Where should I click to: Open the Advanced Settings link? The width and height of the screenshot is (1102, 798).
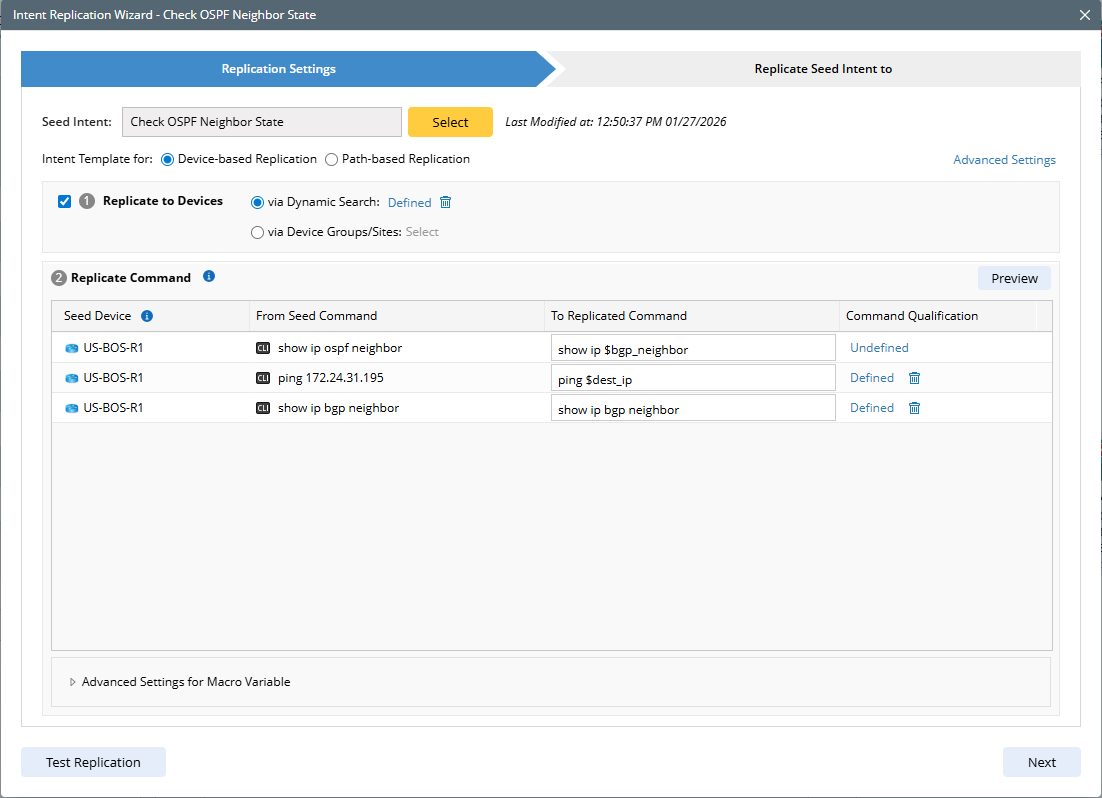coord(1004,160)
